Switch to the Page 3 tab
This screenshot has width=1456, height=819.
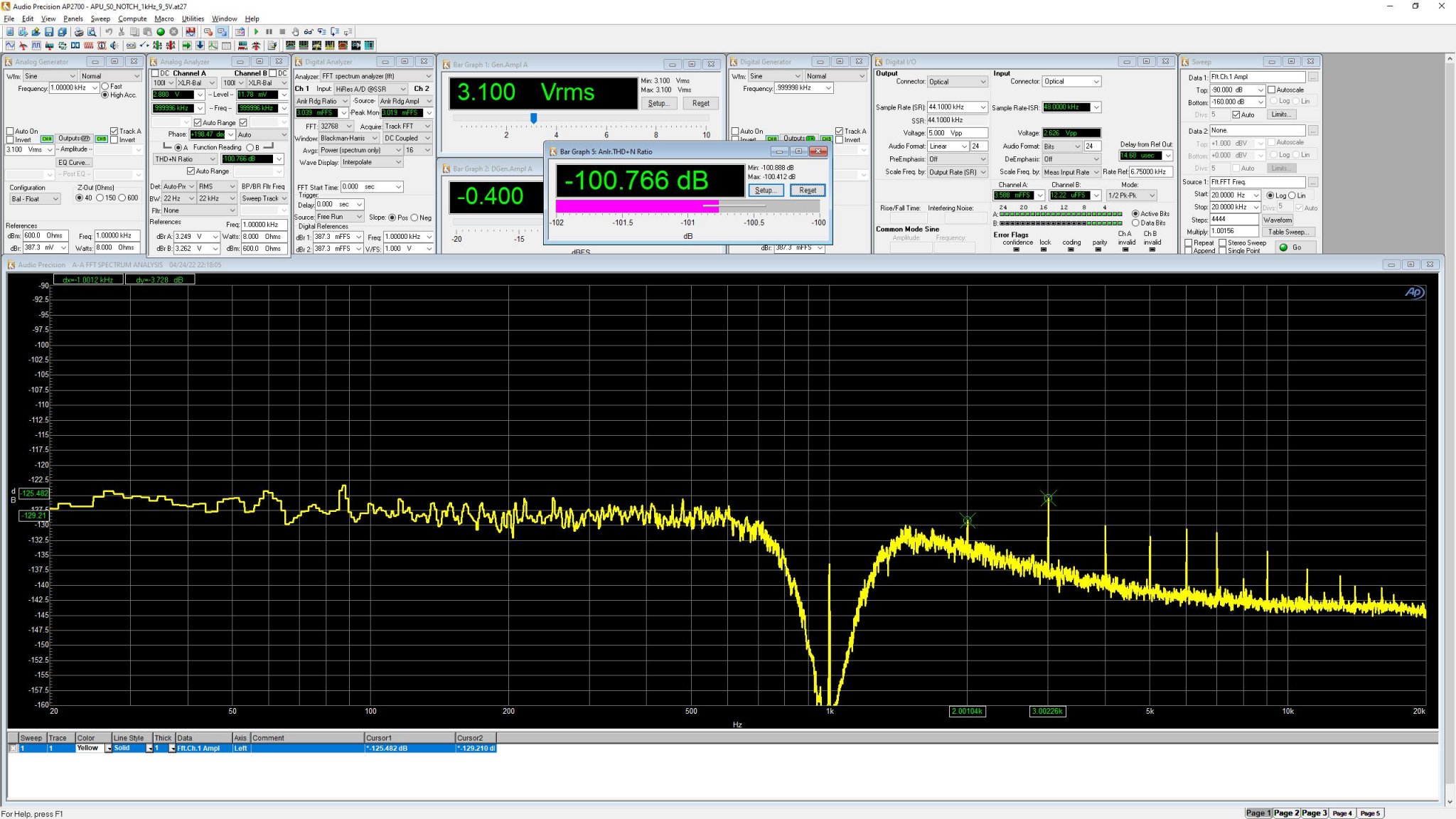tap(1315, 813)
